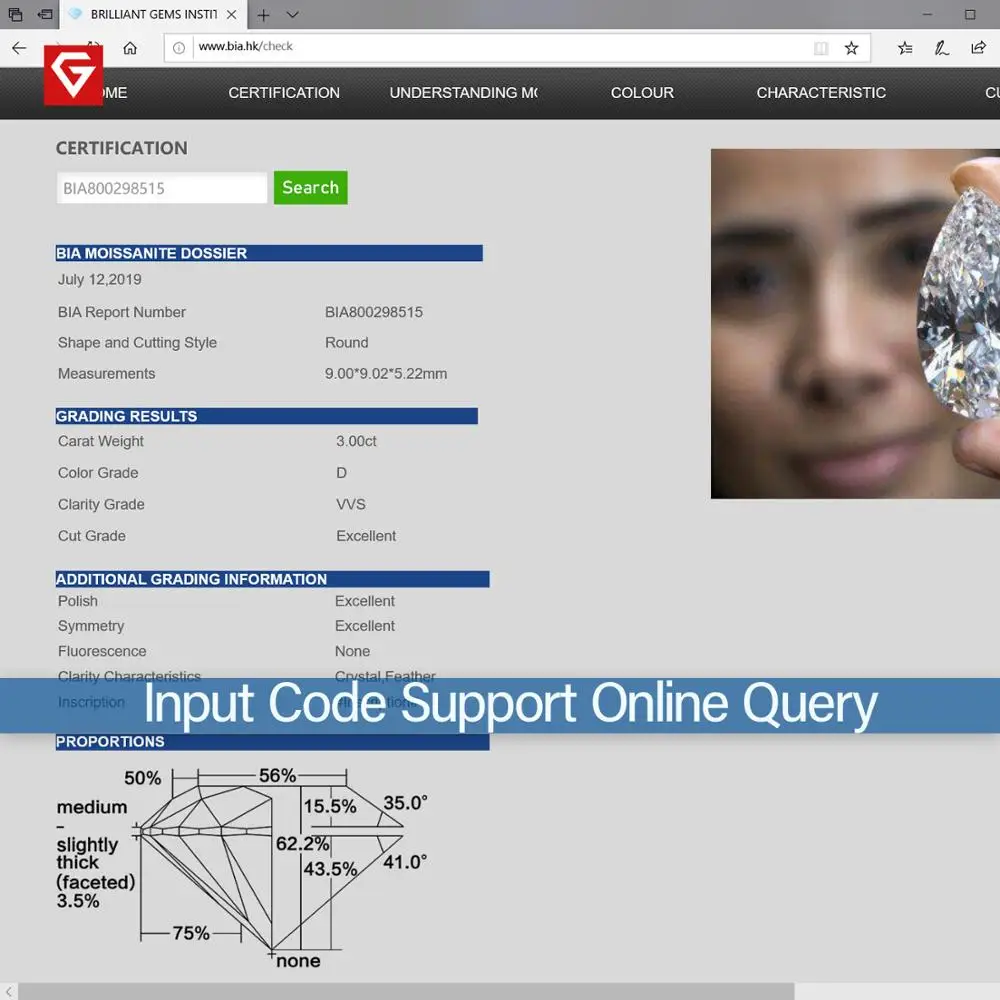Click the diamond photo on the right
This screenshot has height=1000, width=1000.
click(855, 324)
